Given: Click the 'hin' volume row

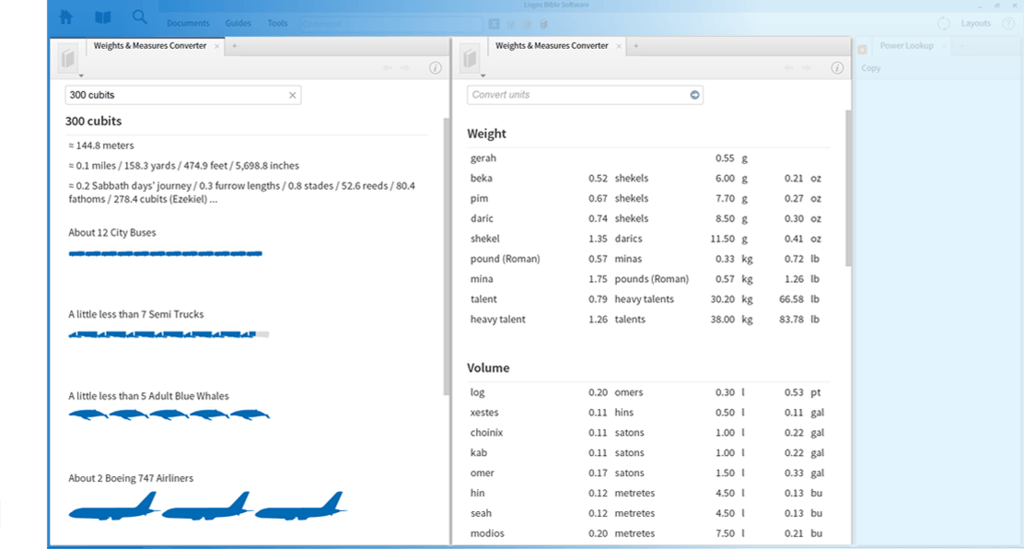Looking at the screenshot, I should coord(648,494).
